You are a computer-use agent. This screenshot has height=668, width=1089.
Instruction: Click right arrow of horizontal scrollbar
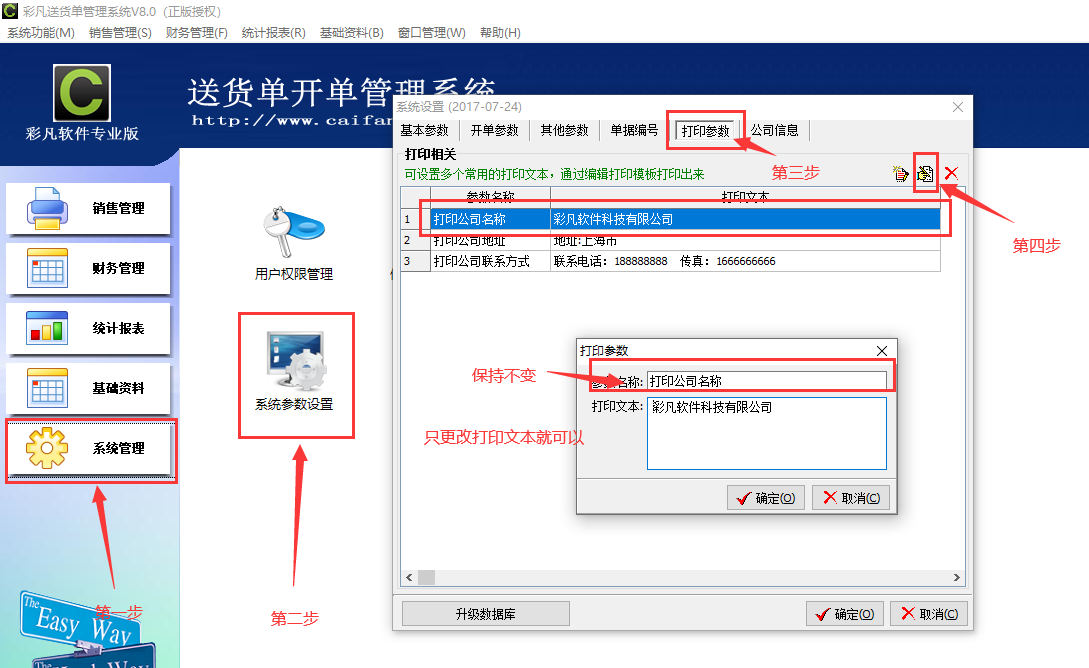click(957, 578)
